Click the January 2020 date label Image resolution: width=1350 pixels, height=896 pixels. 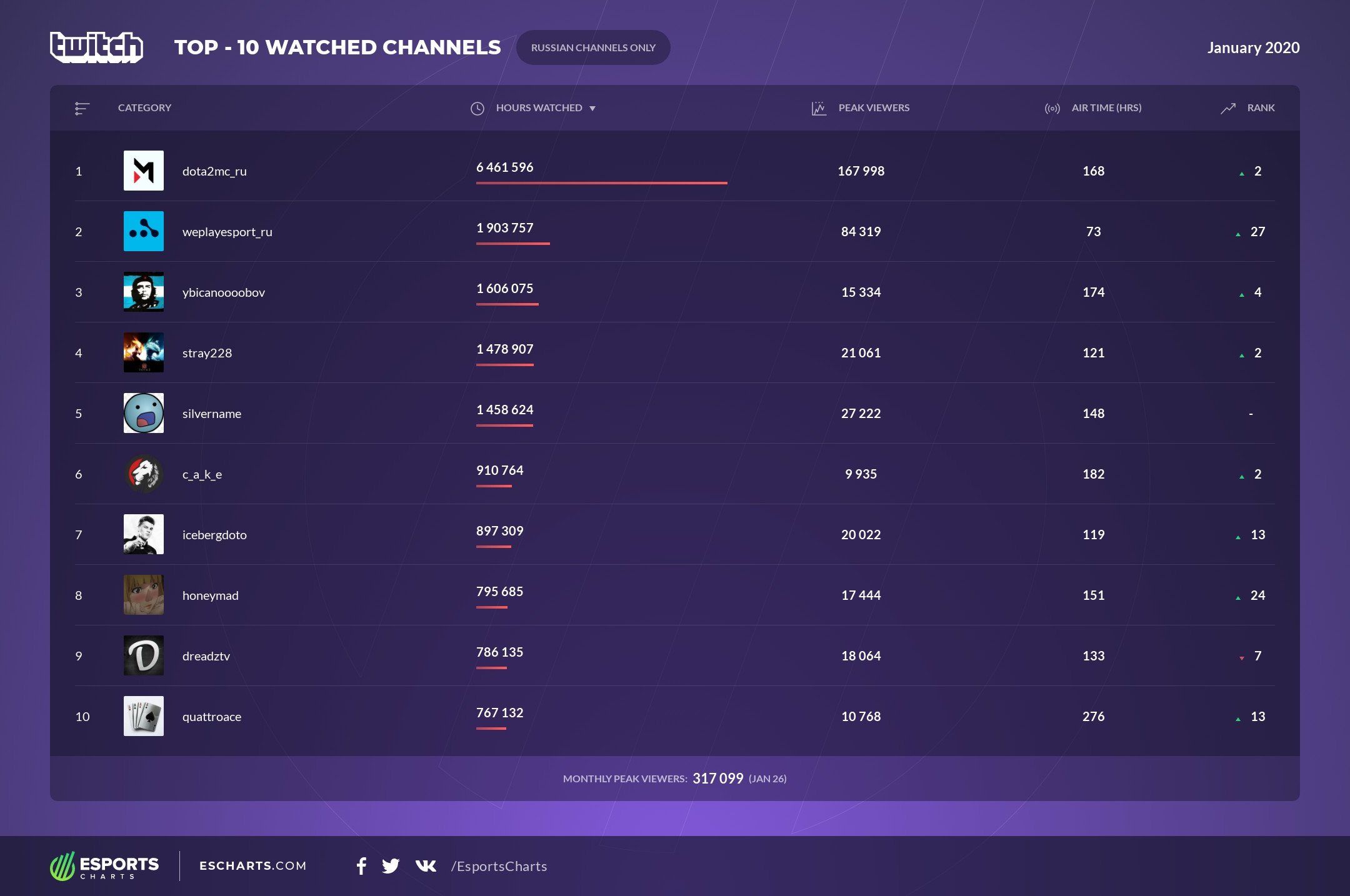click(x=1254, y=47)
